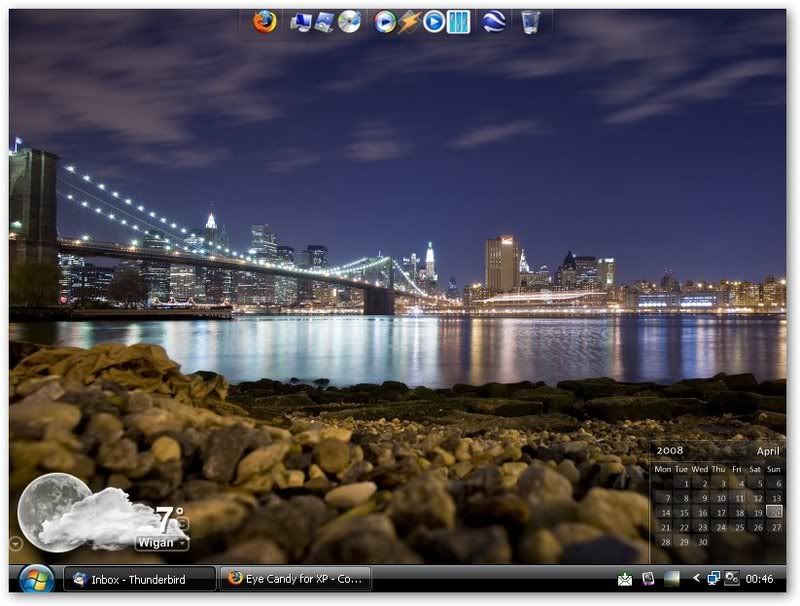Select April 20 on the calendar widget
Image resolution: width=800 pixels, height=606 pixels.
coord(774,512)
